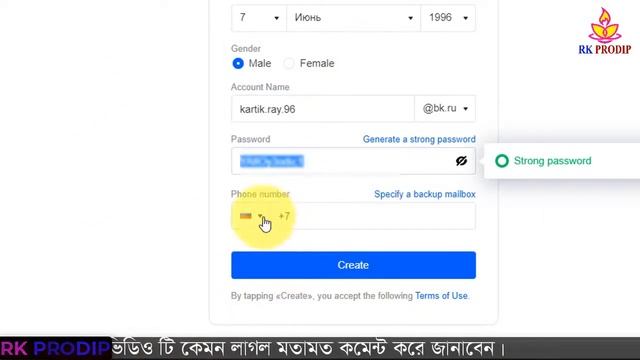Click the 'Account Name' label
Viewport: 640px width, 360px height.
pyautogui.click(x=260, y=87)
